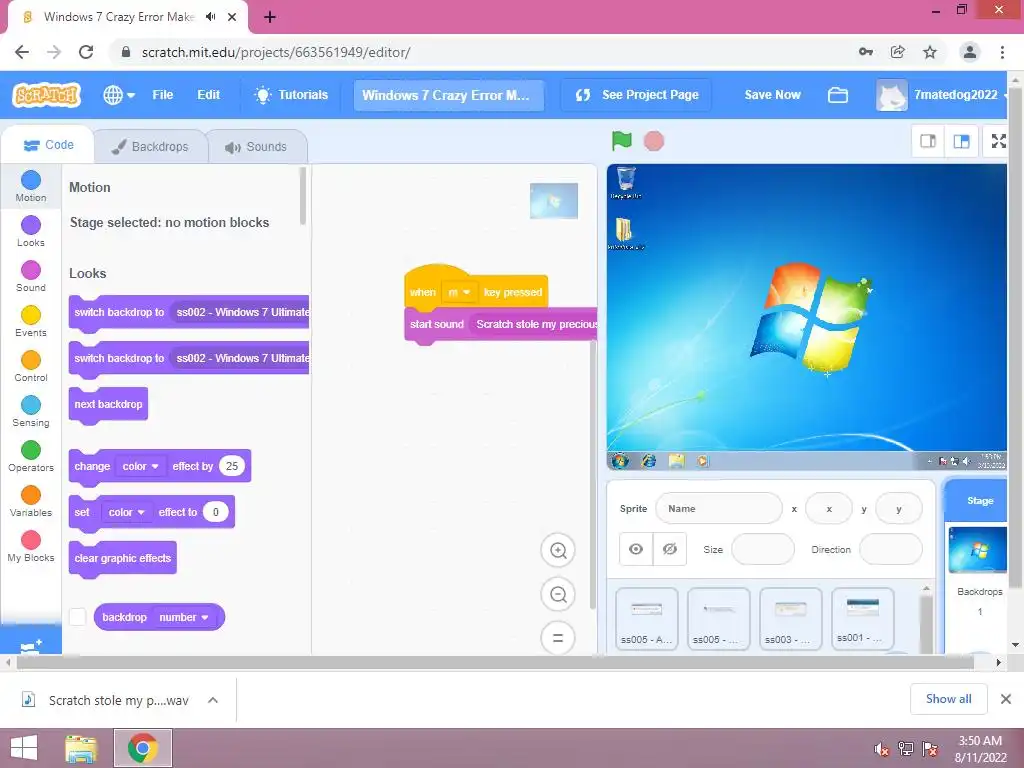Open the language globe menu
Screen dimensions: 1024x768
(x=119, y=95)
